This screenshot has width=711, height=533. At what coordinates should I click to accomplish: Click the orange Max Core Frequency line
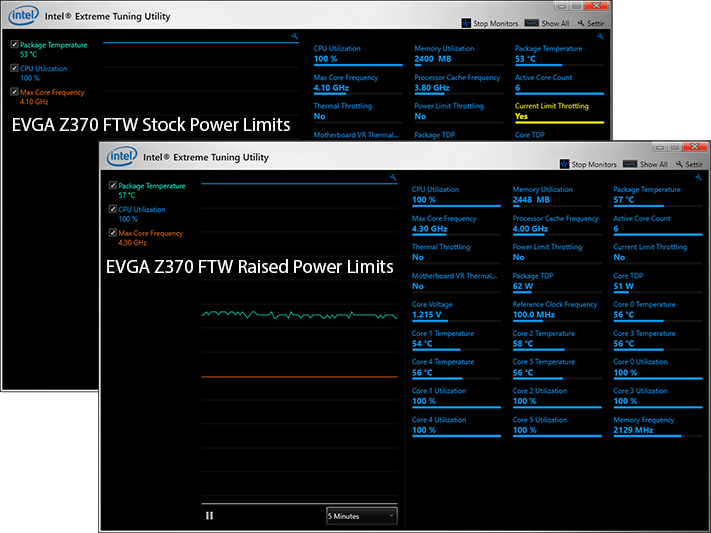299,377
